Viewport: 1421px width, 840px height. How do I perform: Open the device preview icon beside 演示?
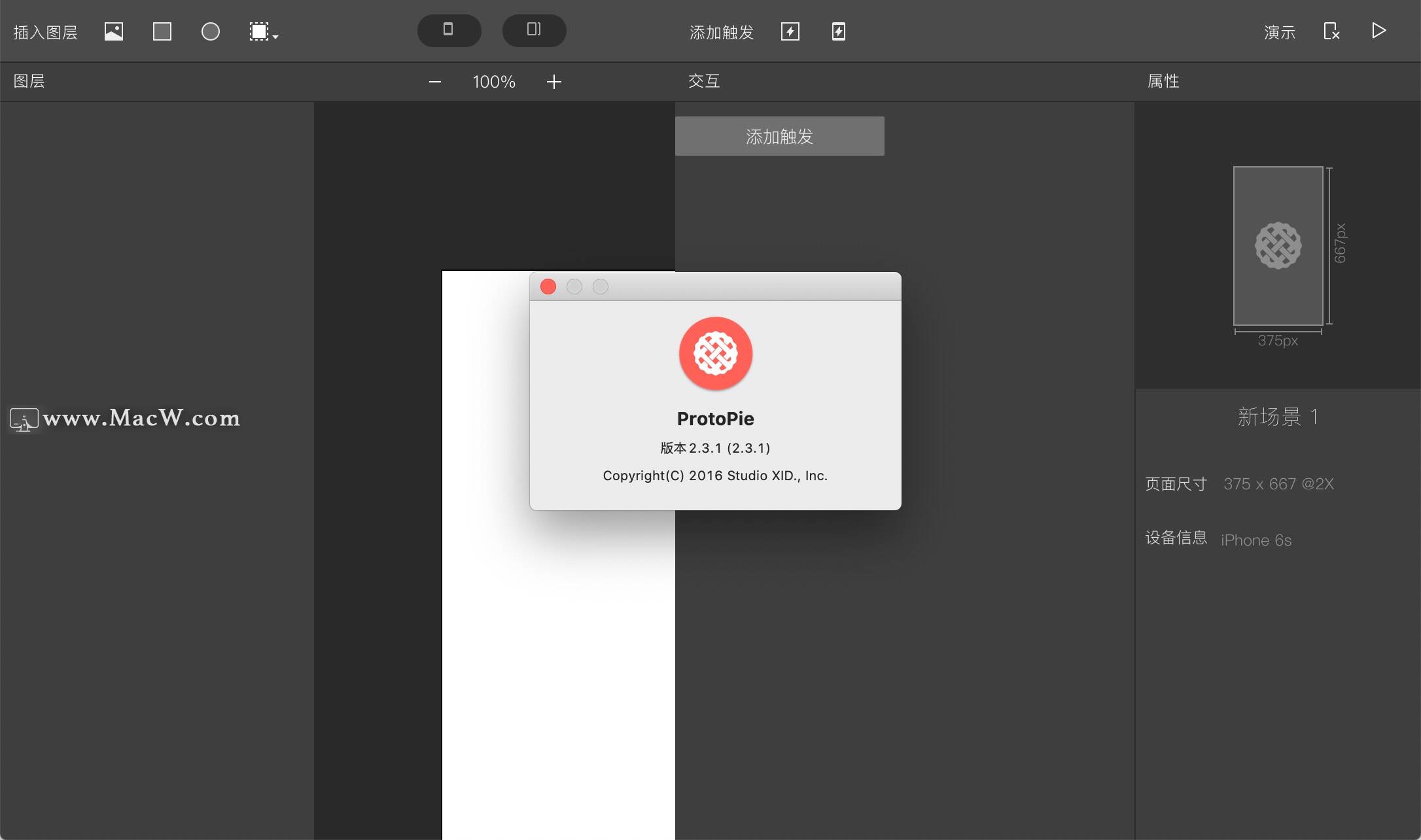coord(1331,31)
